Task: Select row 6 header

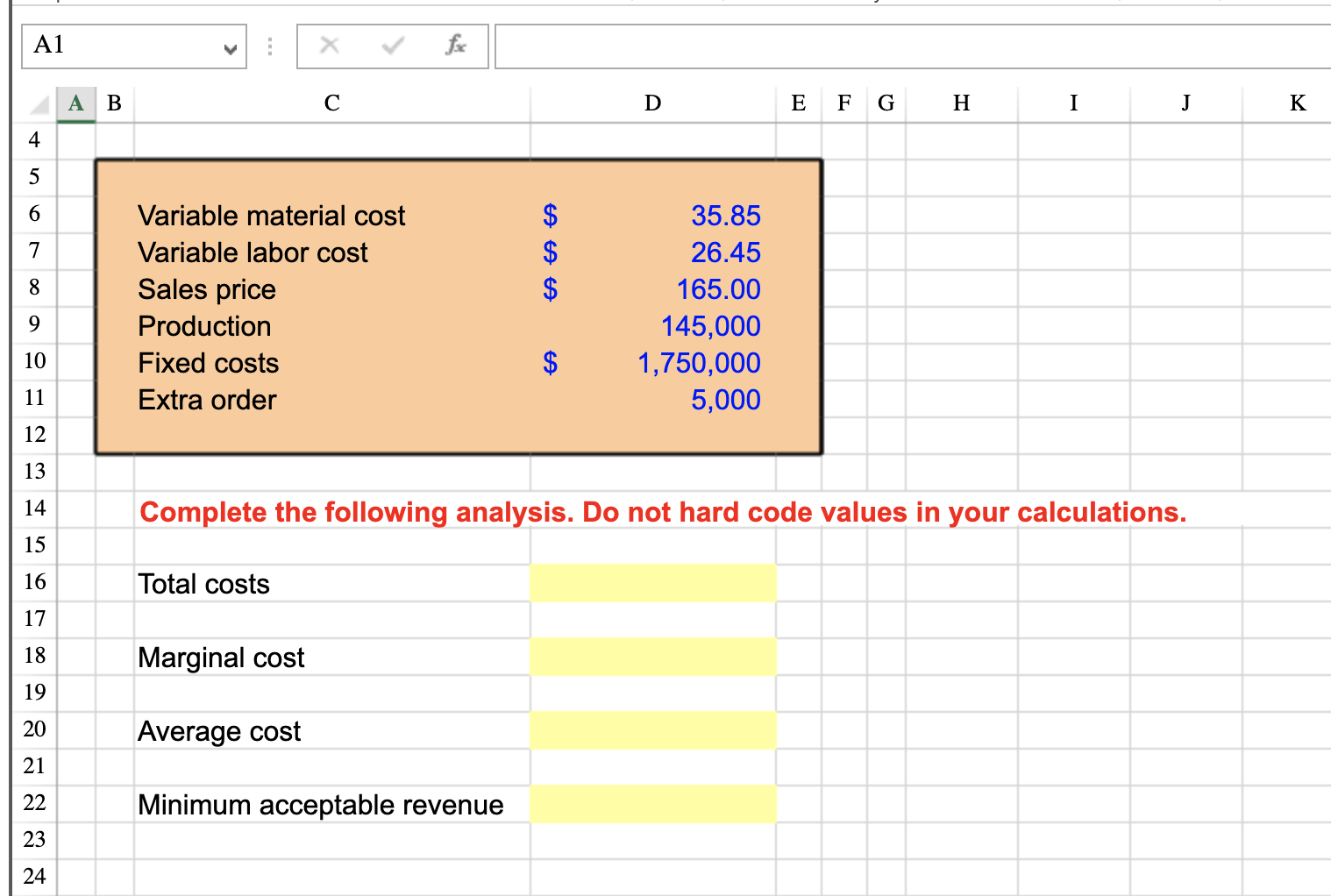Action: coord(34,214)
